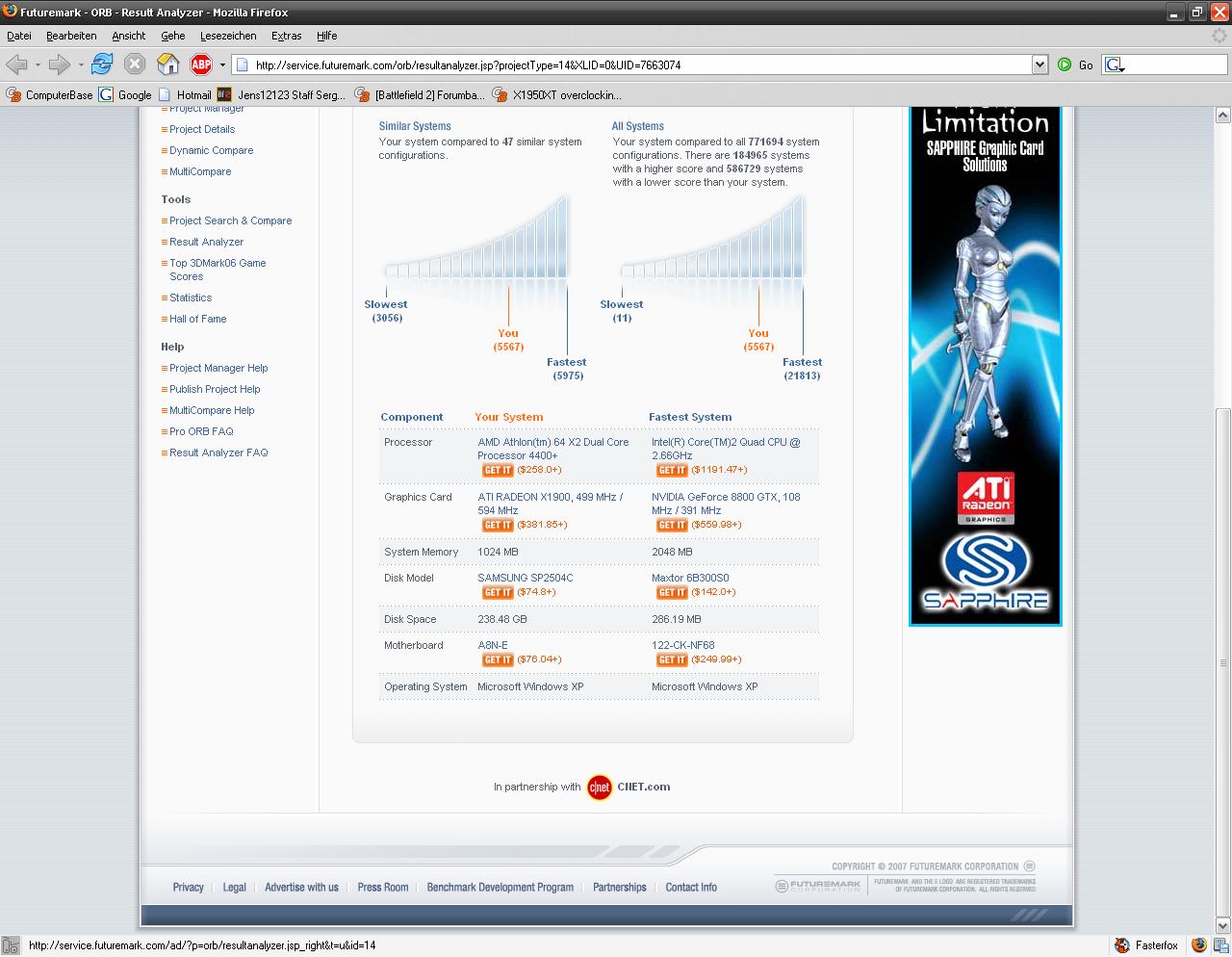This screenshot has height=957, width=1232.
Task: Open the Statistics link
Action: coord(191,297)
